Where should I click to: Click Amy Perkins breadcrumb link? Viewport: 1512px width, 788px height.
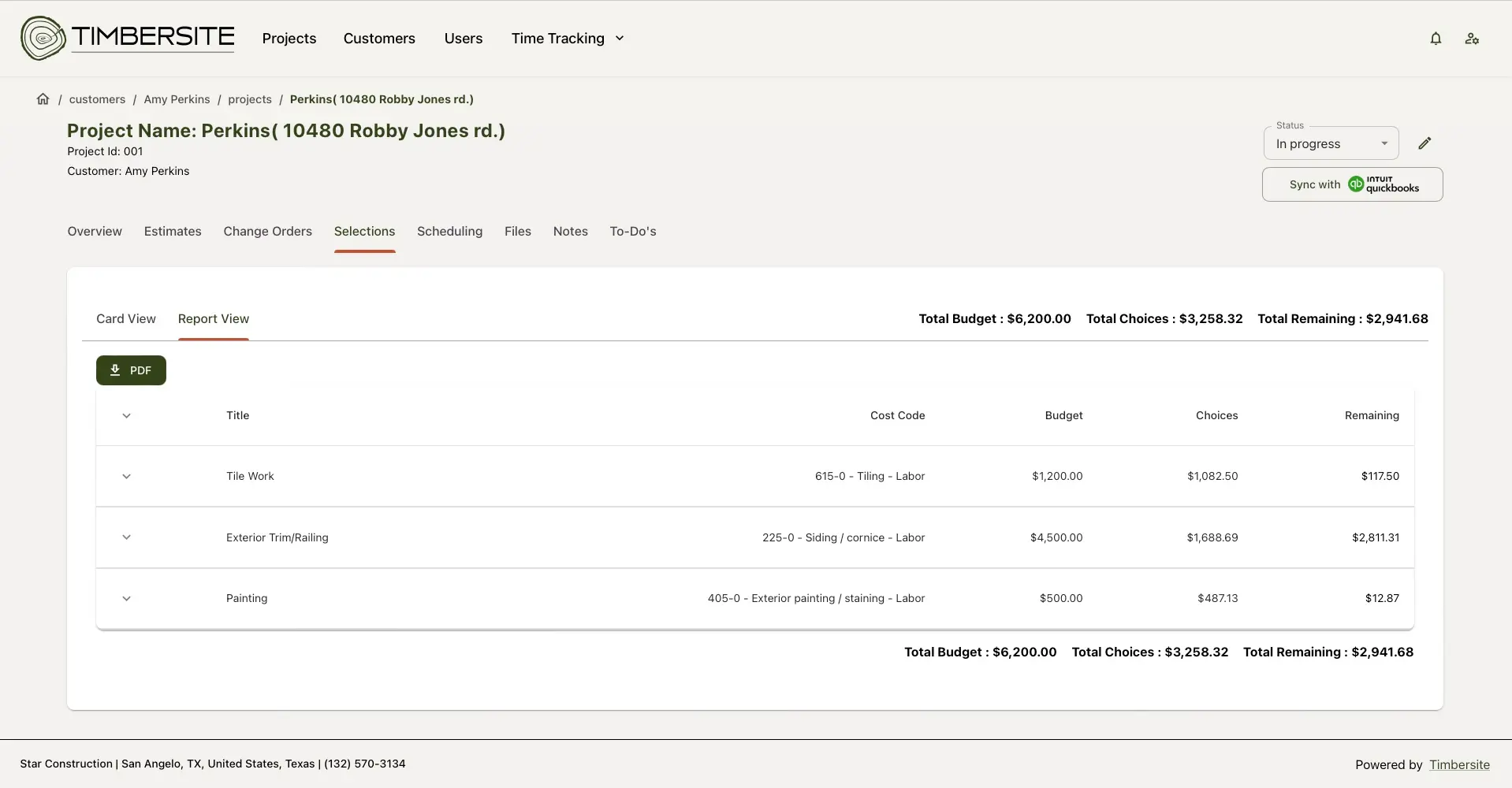177,99
